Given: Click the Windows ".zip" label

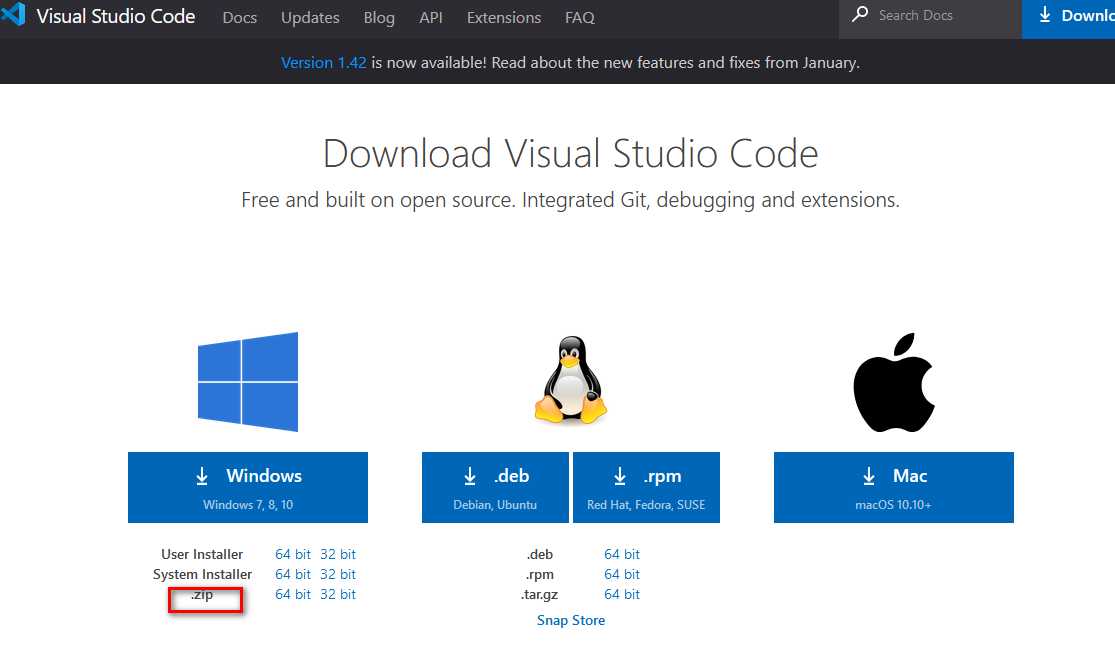Looking at the screenshot, I should tap(202, 595).
